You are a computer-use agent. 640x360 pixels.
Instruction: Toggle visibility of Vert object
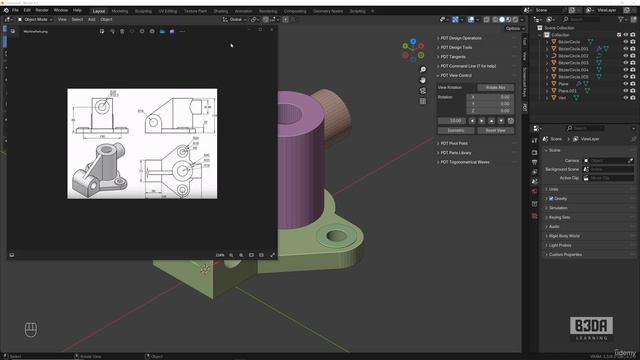click(x=626, y=98)
